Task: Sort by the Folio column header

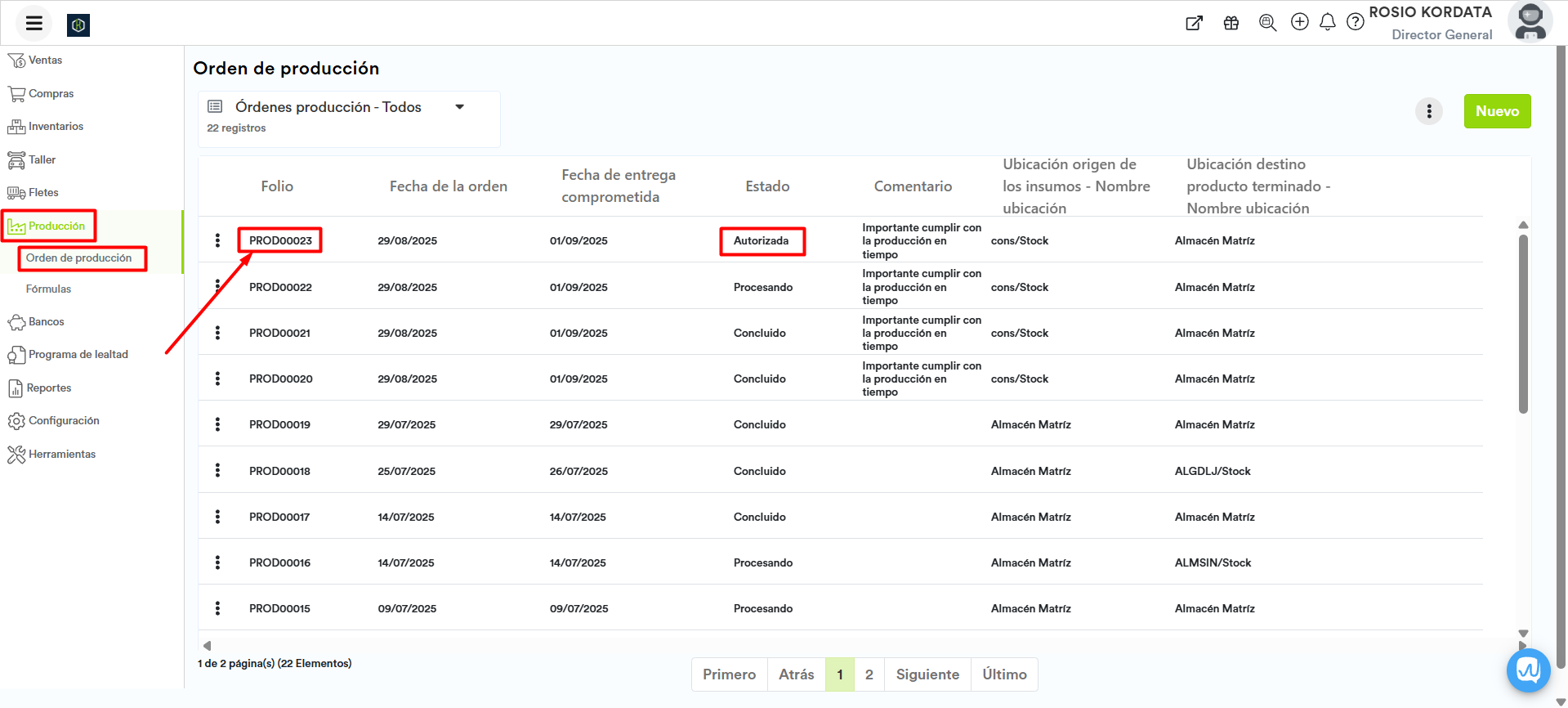Action: (277, 186)
